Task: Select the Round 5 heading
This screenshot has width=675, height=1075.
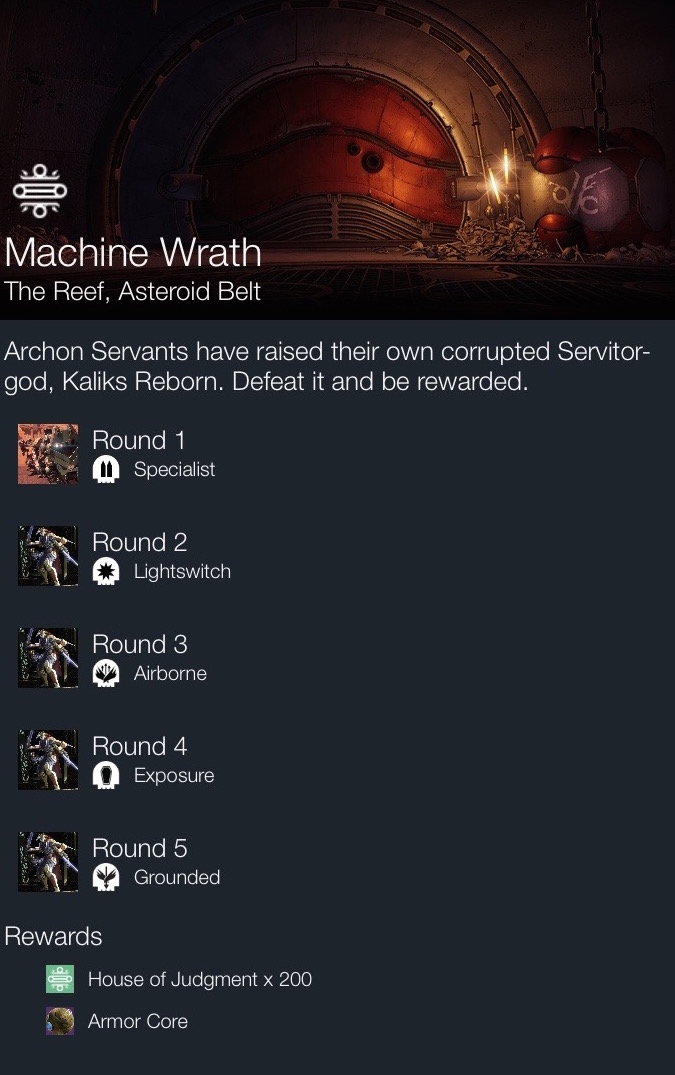Action: (x=140, y=848)
